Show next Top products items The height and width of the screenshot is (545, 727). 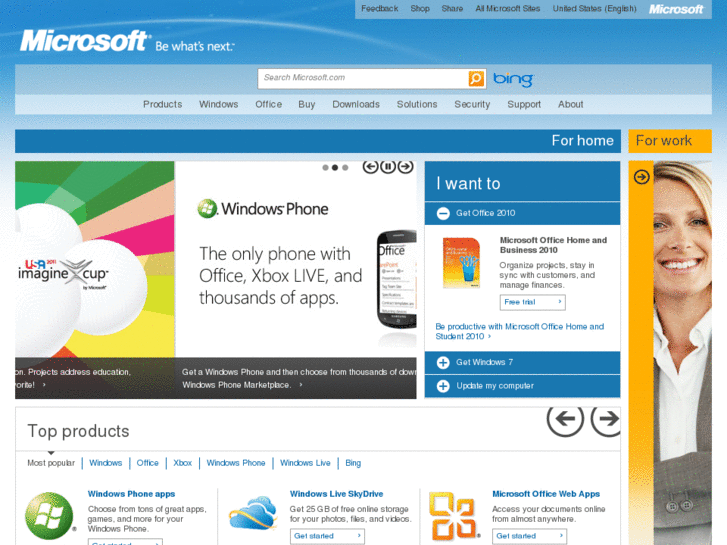[x=606, y=418]
